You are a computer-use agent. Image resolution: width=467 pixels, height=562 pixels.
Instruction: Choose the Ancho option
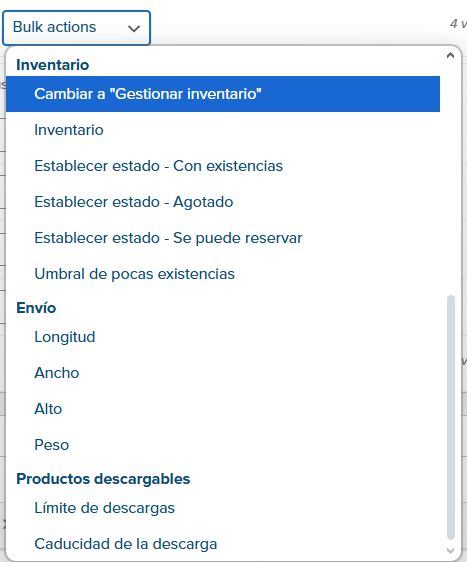tap(223, 373)
